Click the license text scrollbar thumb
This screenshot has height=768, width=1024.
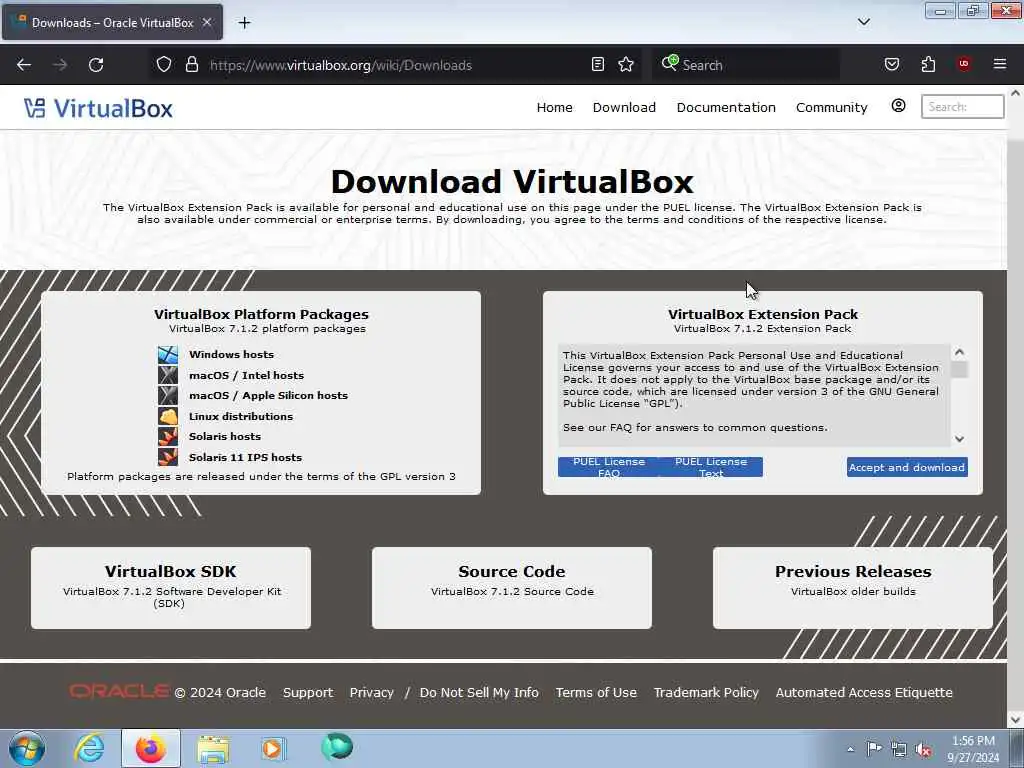coord(959,370)
